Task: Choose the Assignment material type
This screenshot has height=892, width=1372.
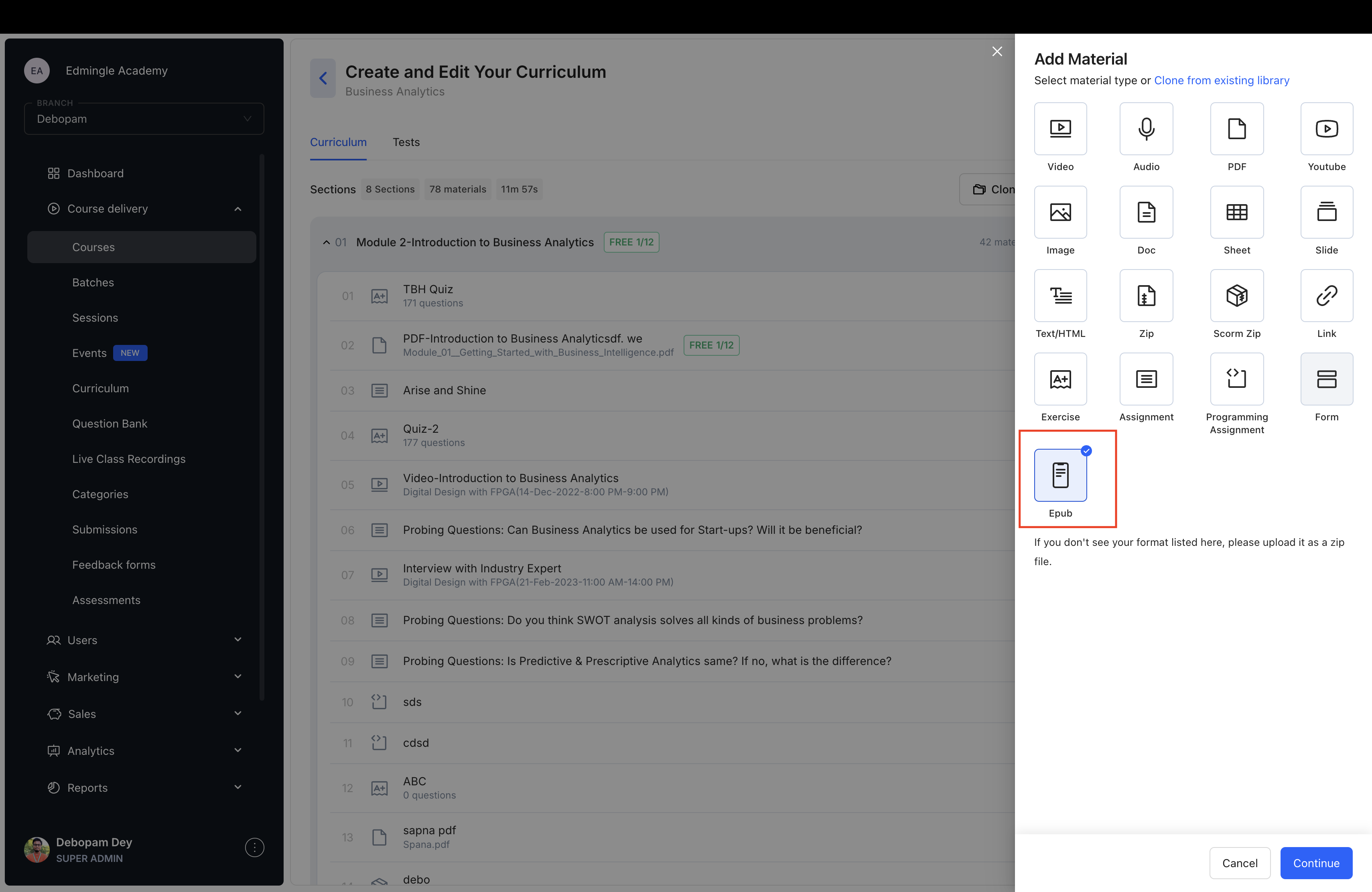Action: 1146,379
